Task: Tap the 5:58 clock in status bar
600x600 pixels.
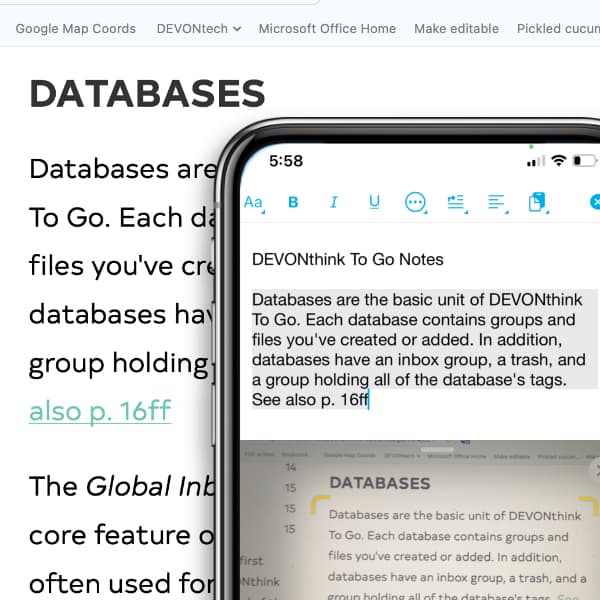Action: (286, 161)
